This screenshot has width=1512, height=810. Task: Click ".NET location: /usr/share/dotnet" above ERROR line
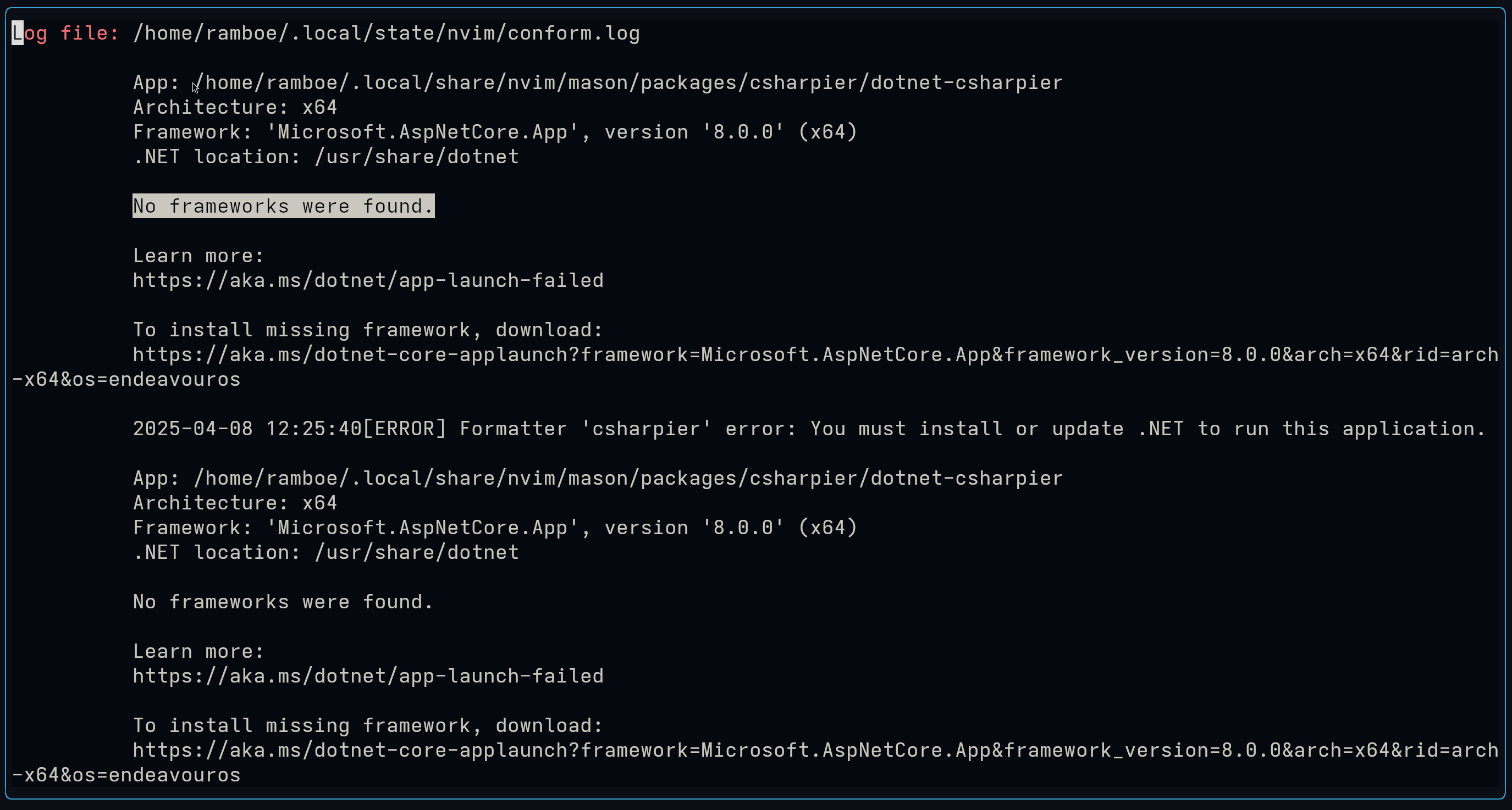325,157
